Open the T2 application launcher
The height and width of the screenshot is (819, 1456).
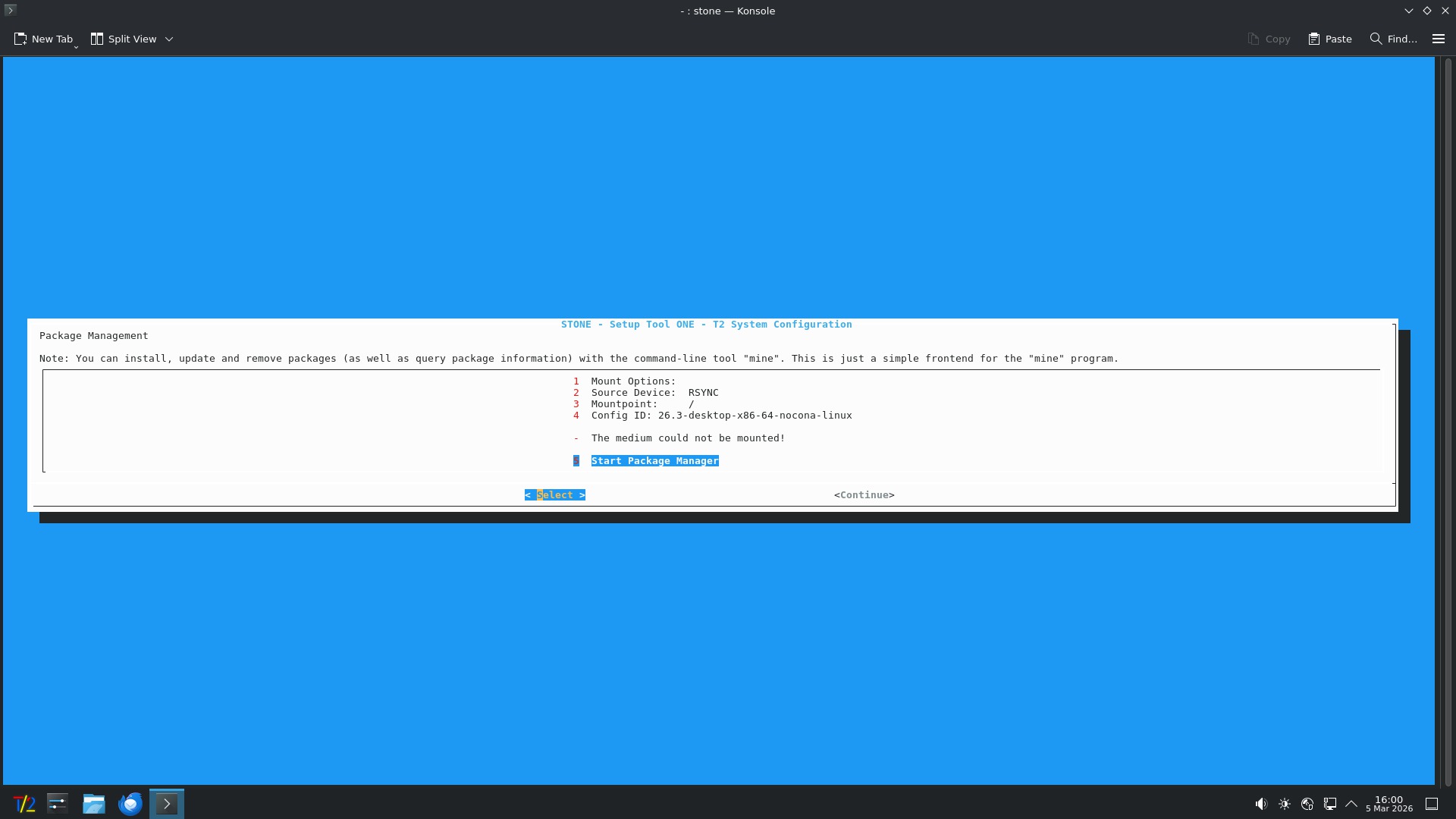[24, 803]
